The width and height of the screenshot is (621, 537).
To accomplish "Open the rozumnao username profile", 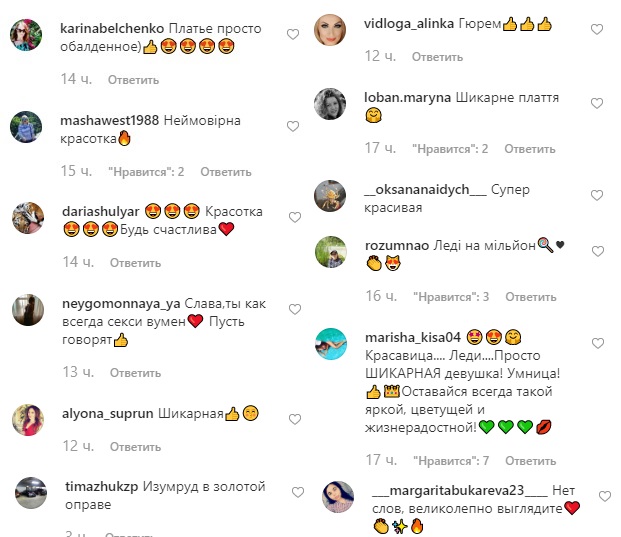I will pos(397,246).
